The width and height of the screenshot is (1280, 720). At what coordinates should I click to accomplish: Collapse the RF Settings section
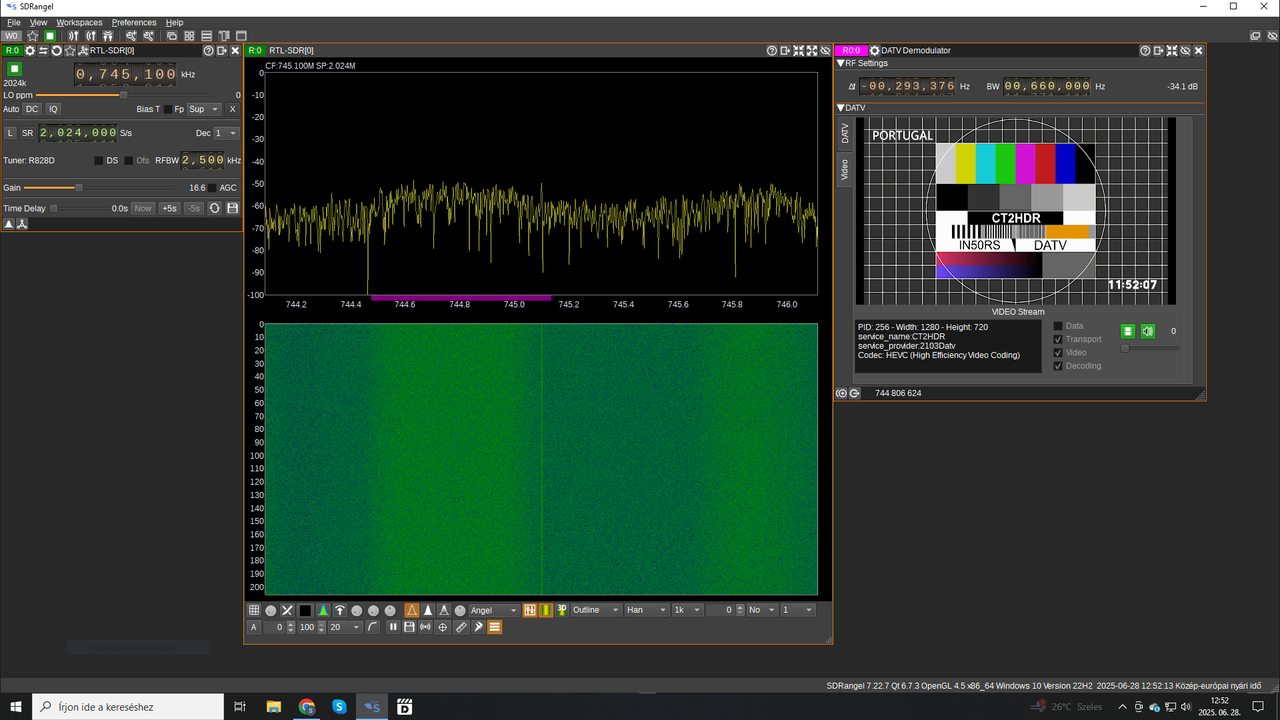tap(841, 63)
